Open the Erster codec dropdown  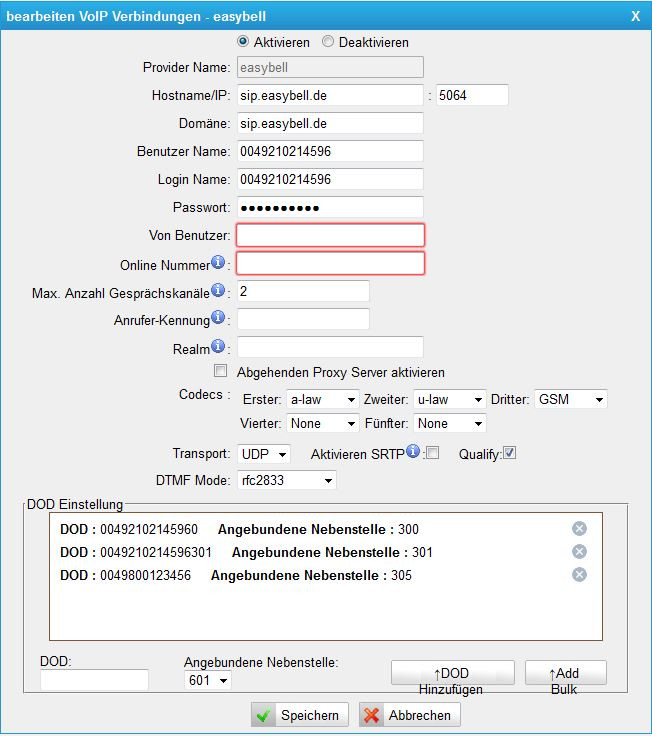pyautogui.click(x=322, y=399)
